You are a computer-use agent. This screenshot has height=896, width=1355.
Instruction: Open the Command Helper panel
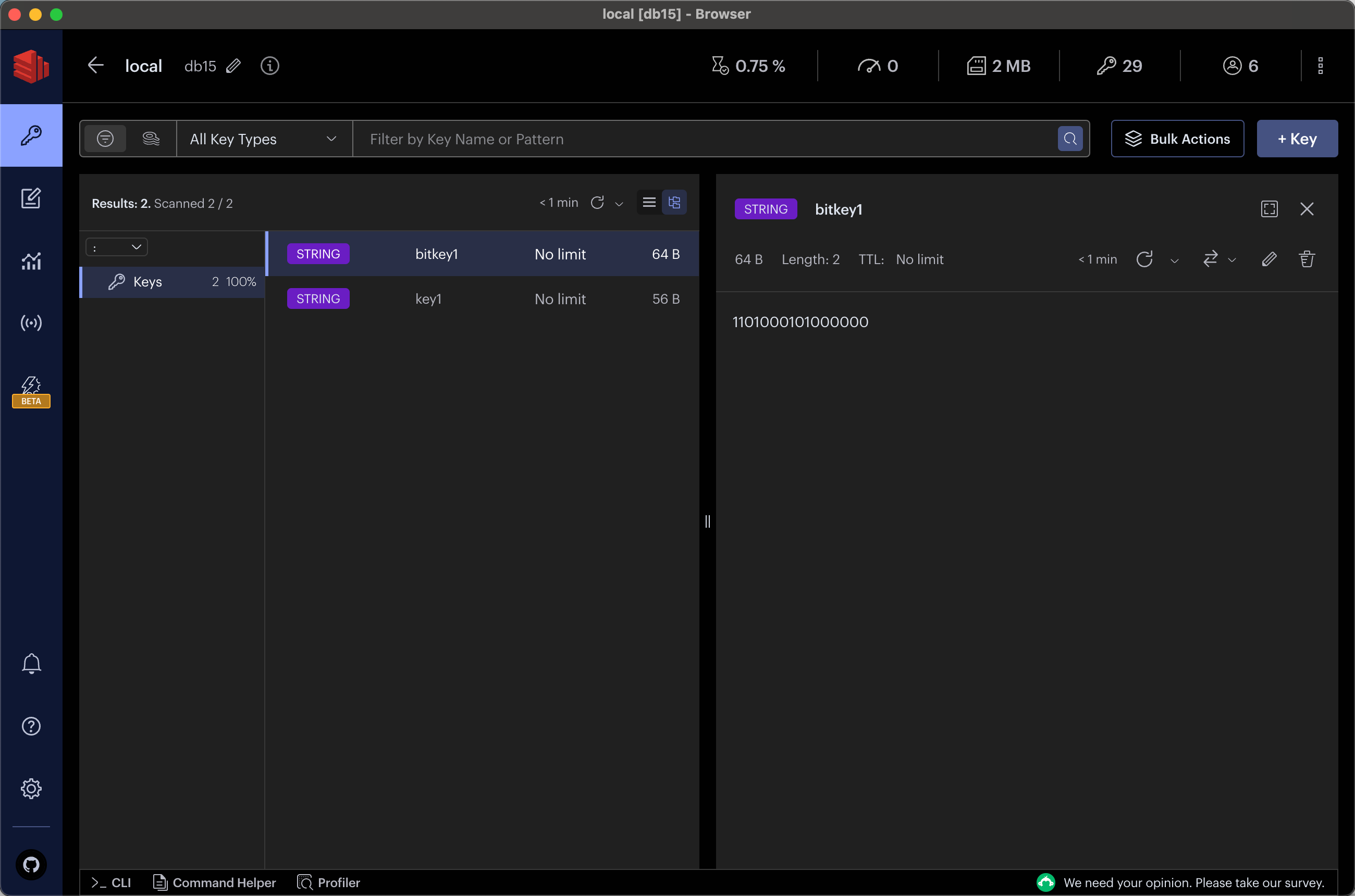click(x=214, y=882)
